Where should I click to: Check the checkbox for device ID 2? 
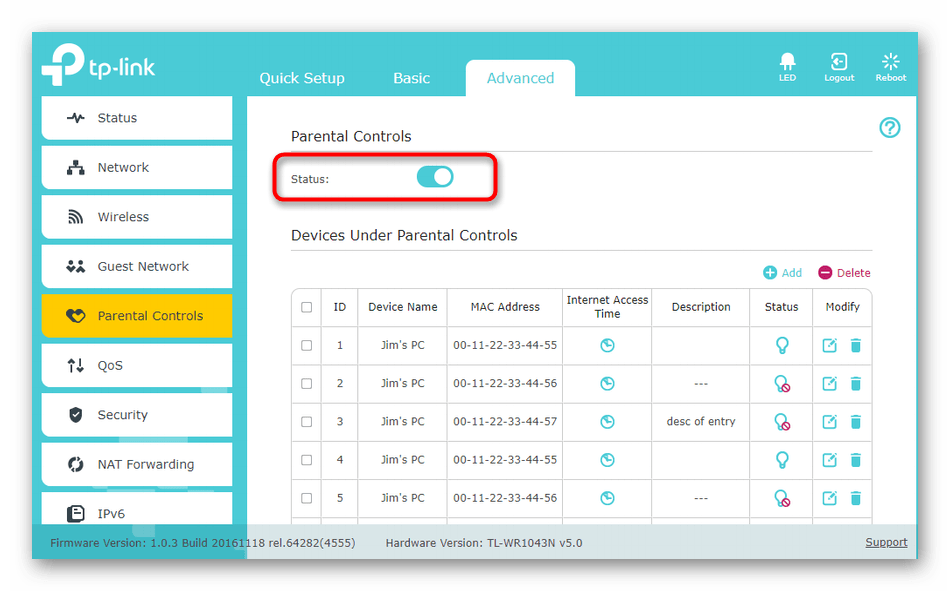click(x=307, y=384)
